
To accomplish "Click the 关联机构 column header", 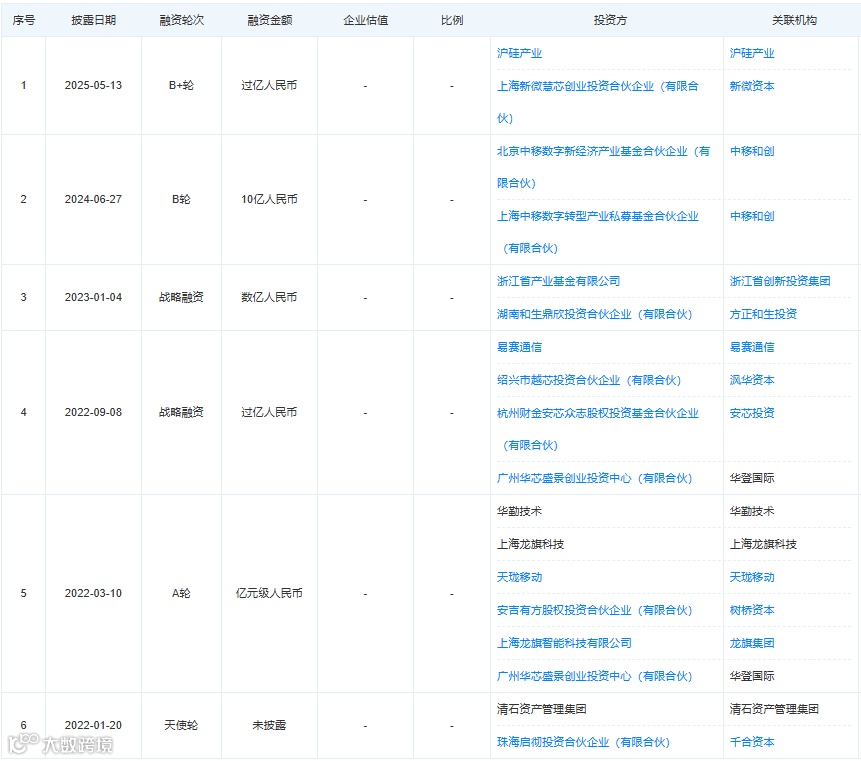I will 794,20.
